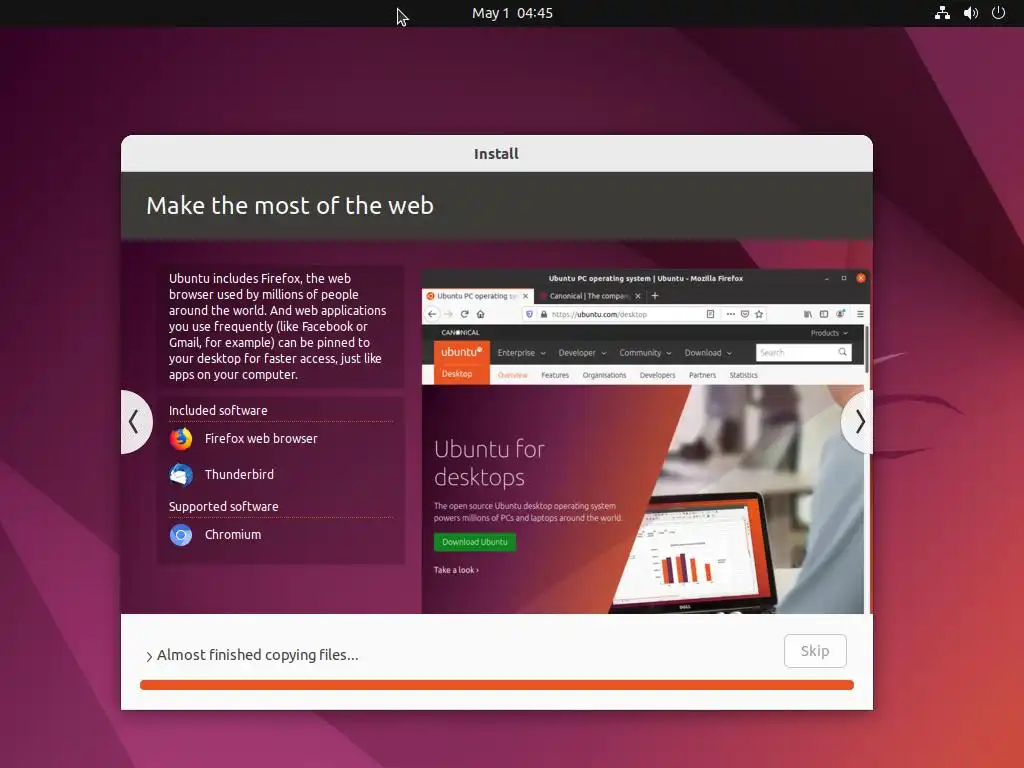Screen dimensions: 1024x768
Task: Click the orange installation progress bar
Action: (496, 684)
